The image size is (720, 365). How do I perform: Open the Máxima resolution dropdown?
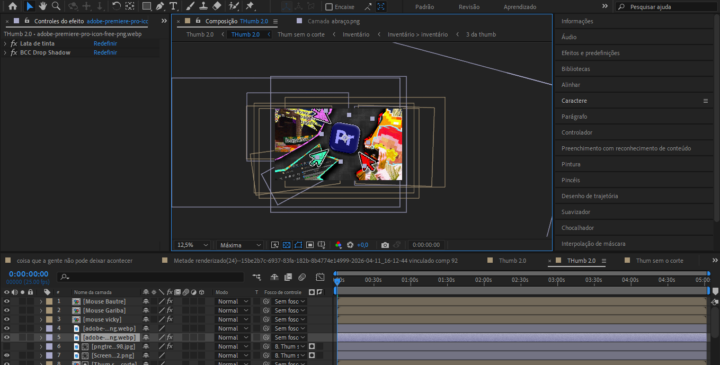[240, 245]
